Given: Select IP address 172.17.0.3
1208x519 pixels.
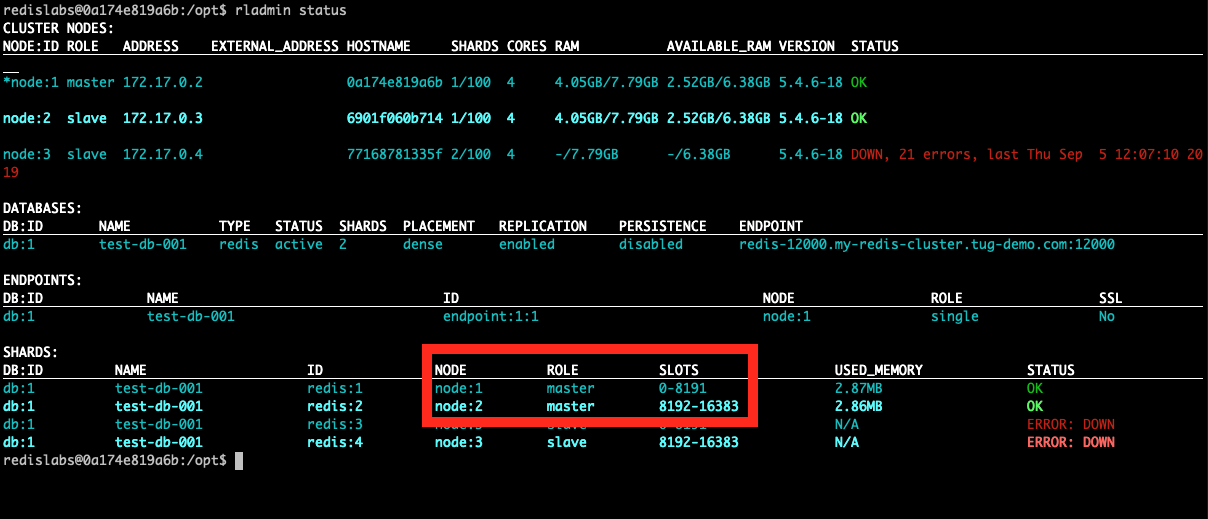Looking at the screenshot, I should pos(163,118).
